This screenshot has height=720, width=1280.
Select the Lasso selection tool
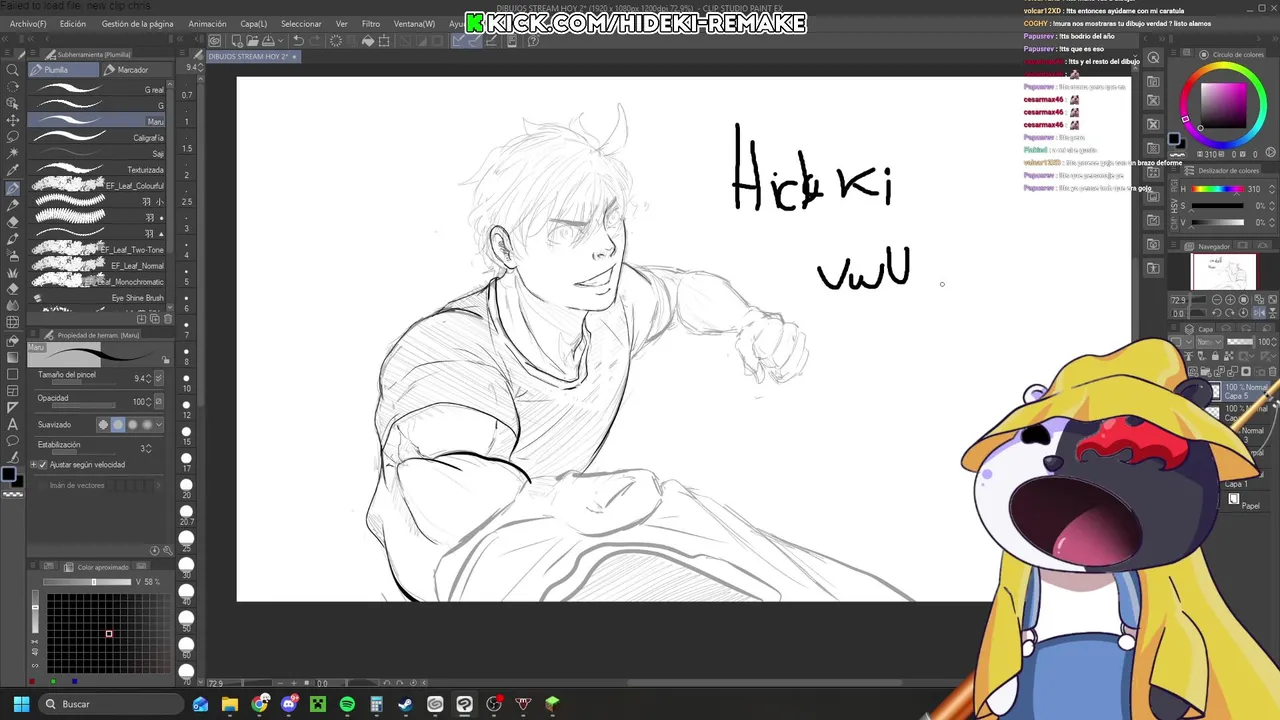point(12,137)
